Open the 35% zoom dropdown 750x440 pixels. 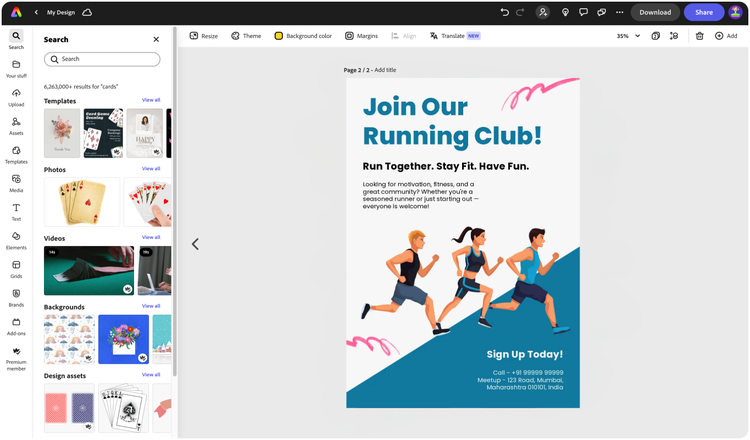(628, 36)
